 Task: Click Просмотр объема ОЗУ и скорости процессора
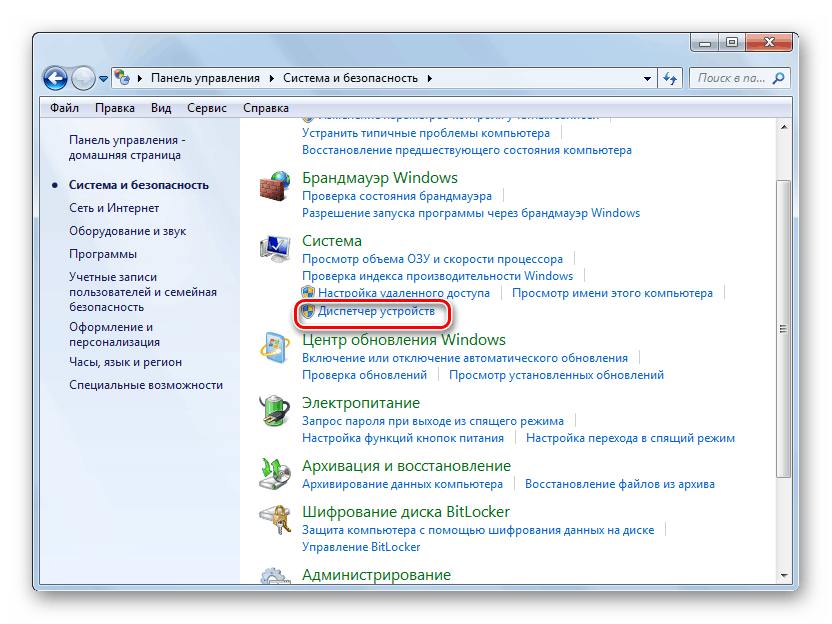click(432, 259)
